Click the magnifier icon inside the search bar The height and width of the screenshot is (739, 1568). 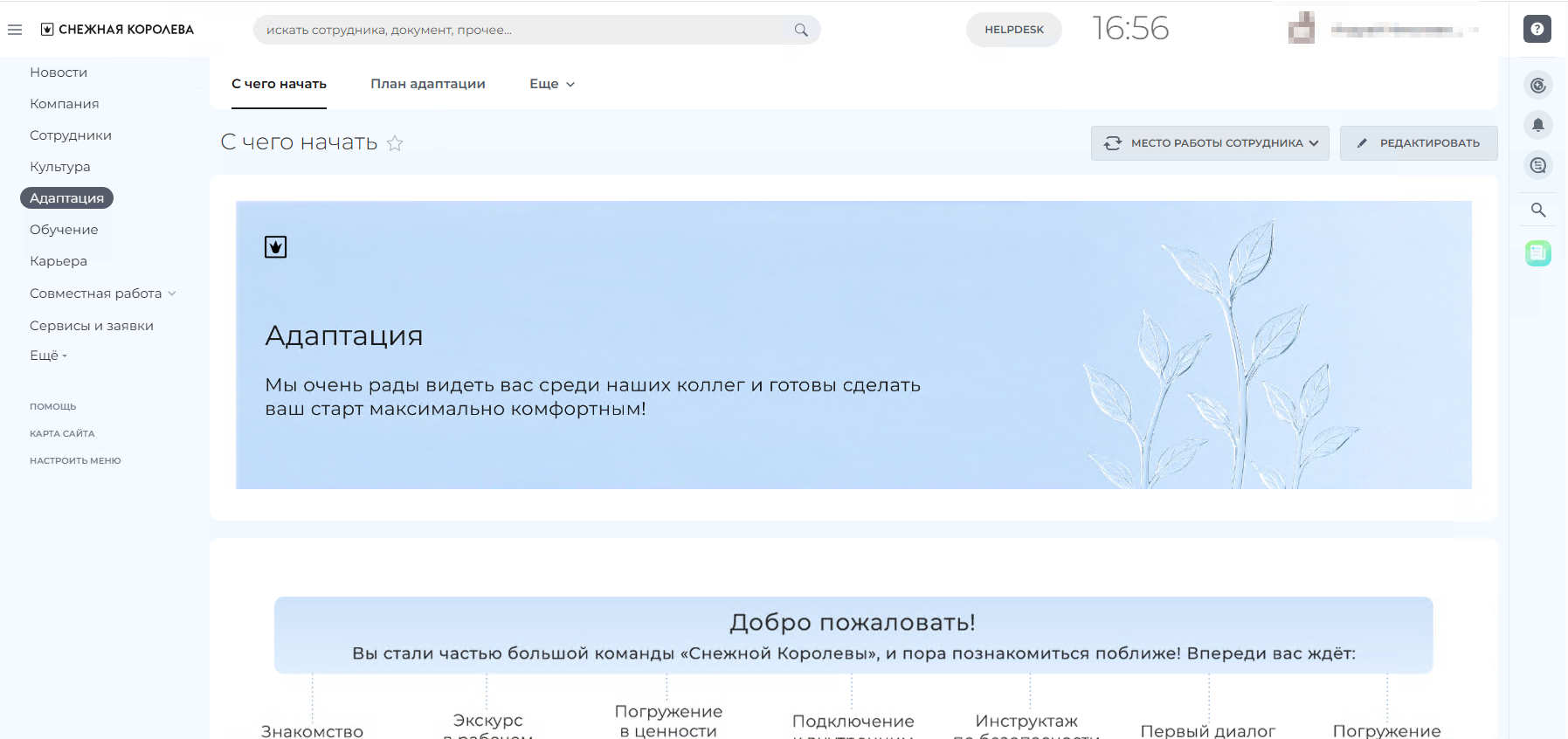point(801,30)
